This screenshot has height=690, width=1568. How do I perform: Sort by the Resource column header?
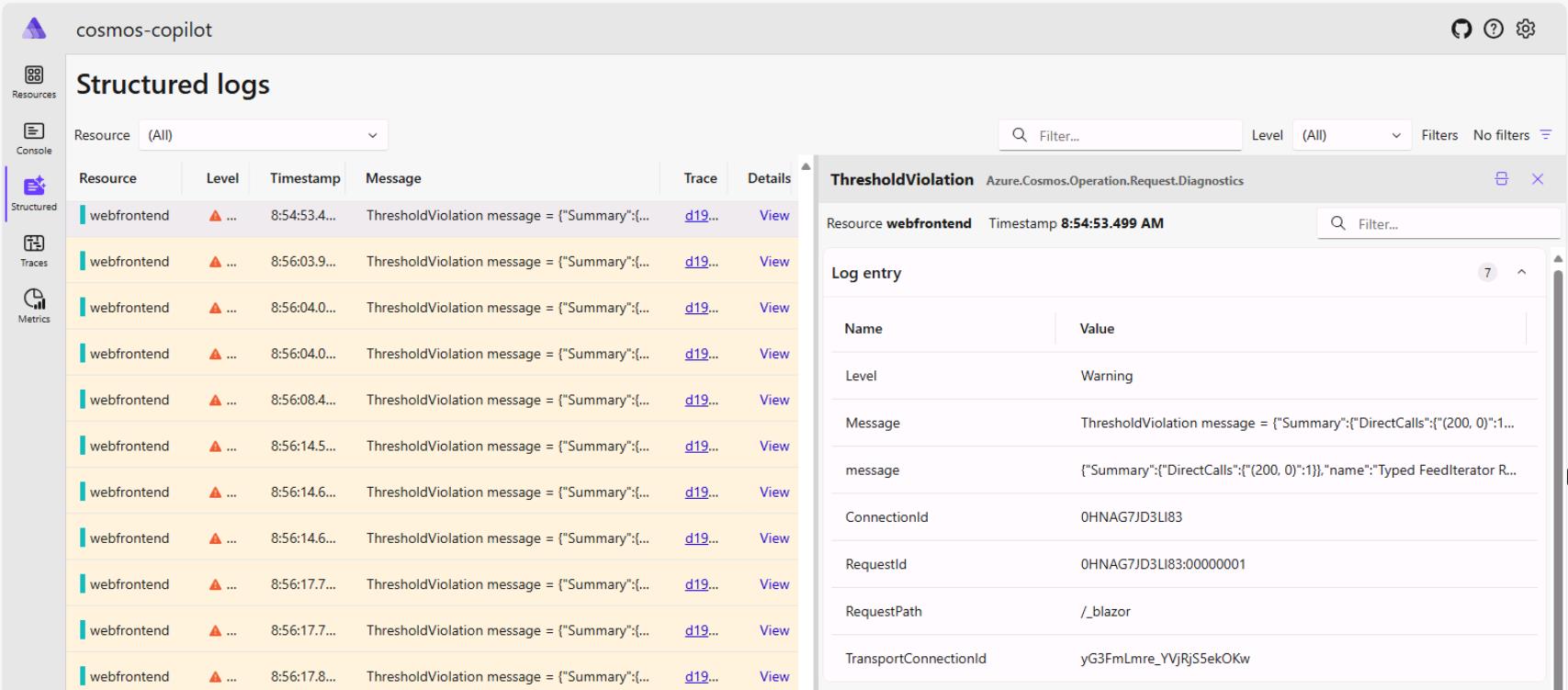(x=107, y=178)
